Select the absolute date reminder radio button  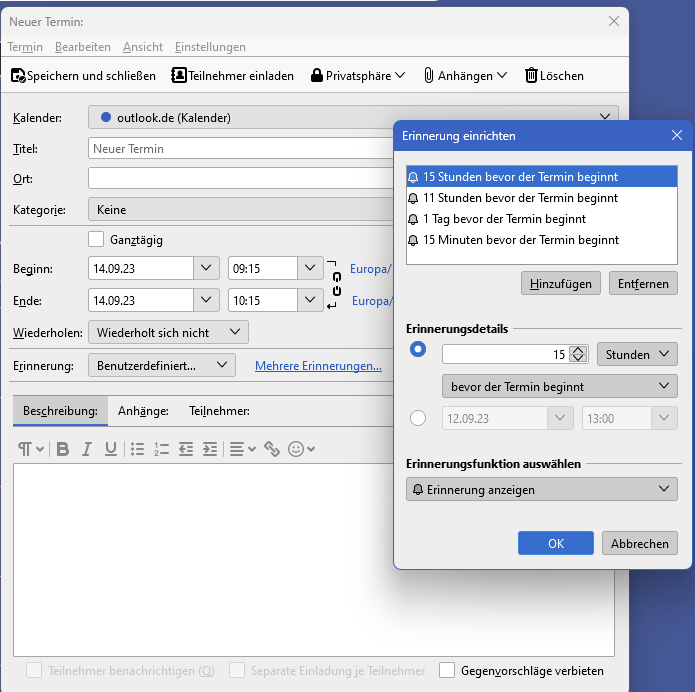[x=418, y=418]
